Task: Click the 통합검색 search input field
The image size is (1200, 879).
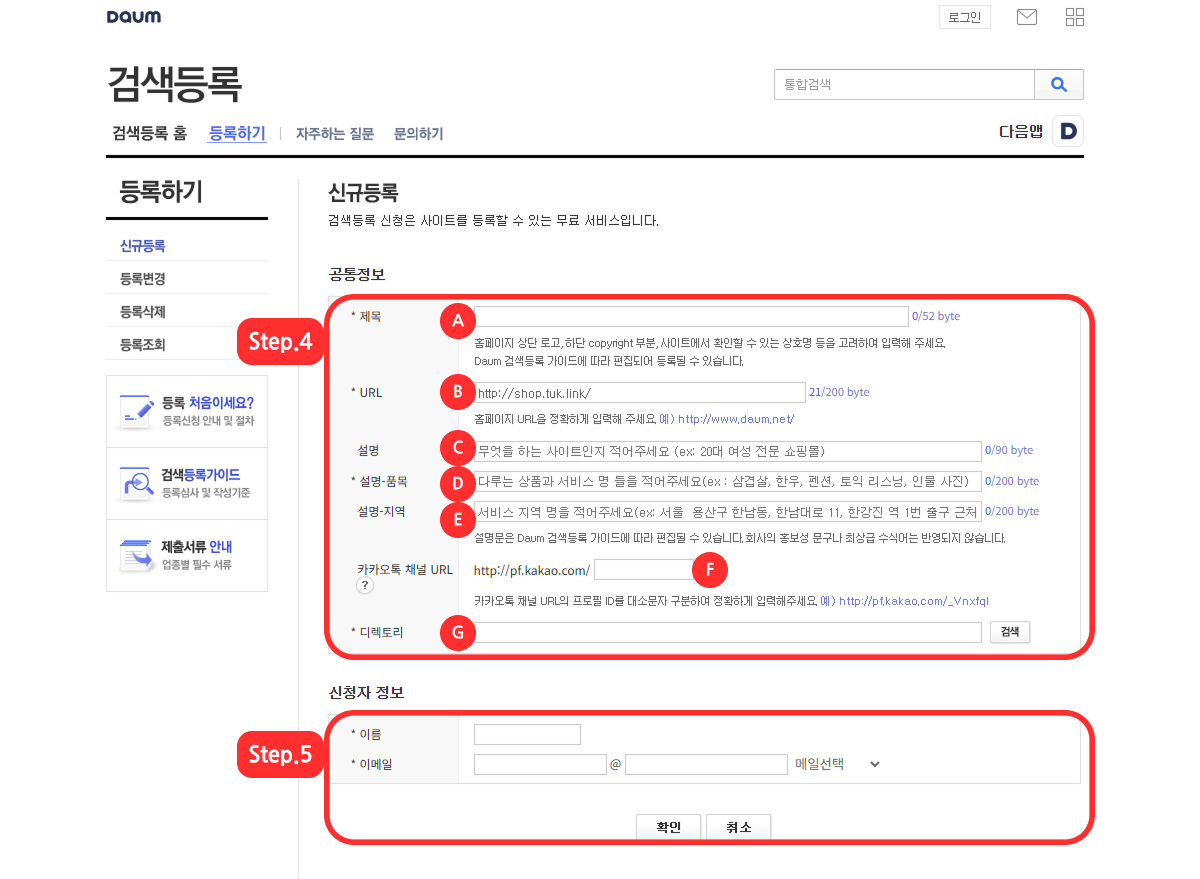Action: [x=904, y=85]
